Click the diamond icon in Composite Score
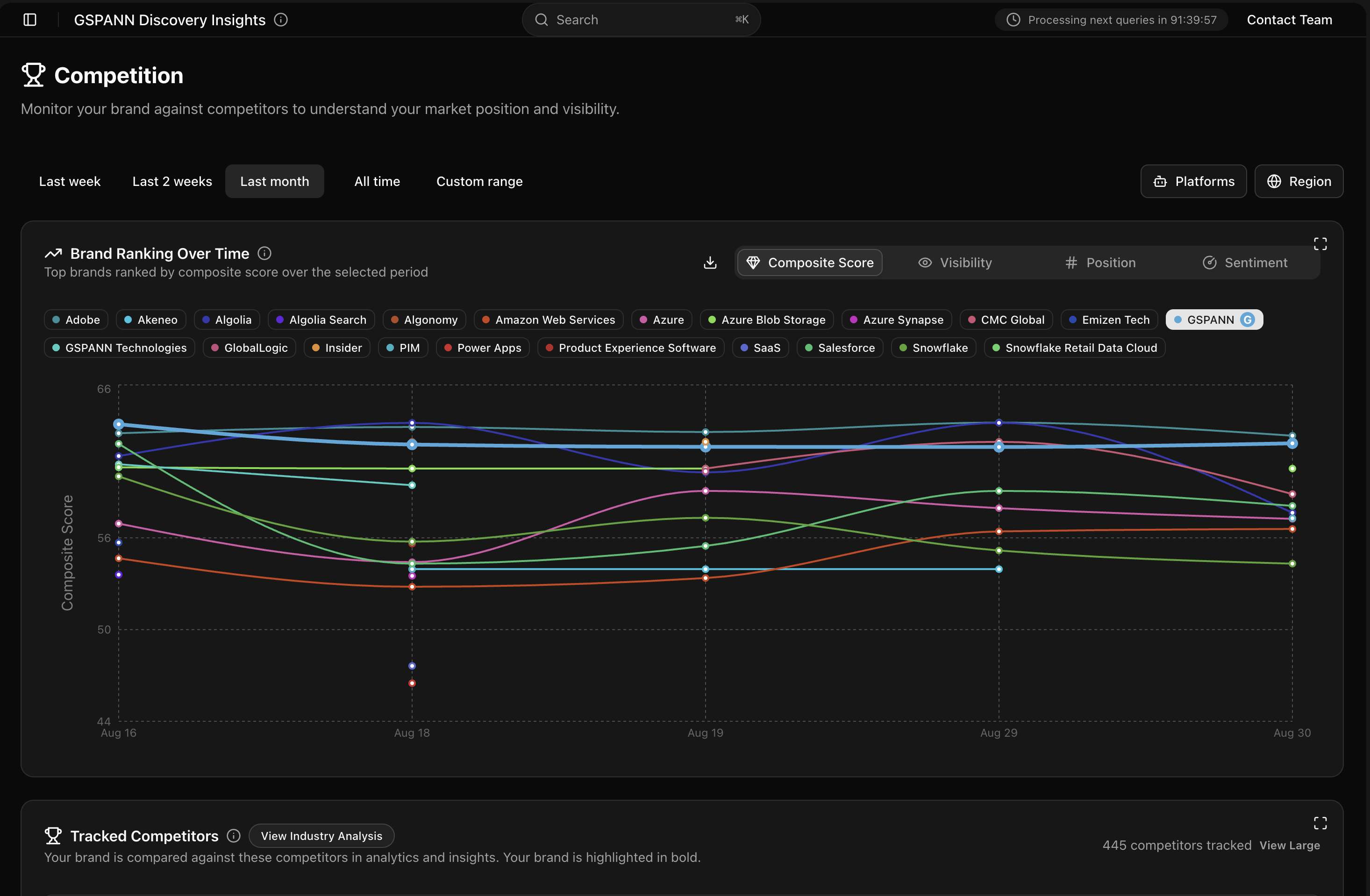 (753, 263)
